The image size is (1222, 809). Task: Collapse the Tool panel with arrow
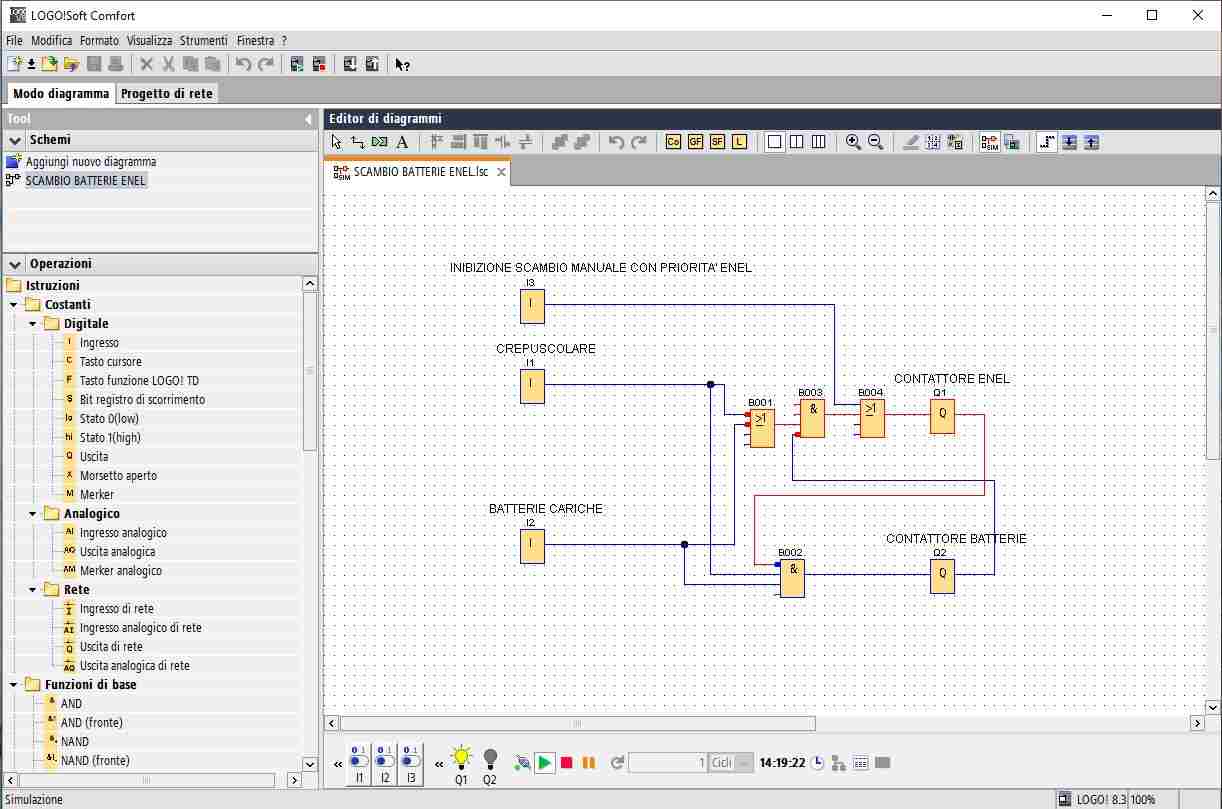pos(308,119)
